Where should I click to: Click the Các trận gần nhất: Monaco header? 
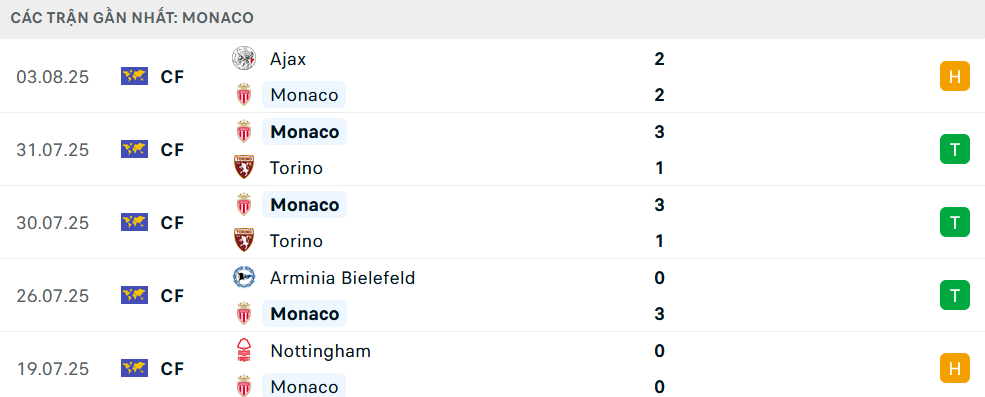click(x=133, y=18)
